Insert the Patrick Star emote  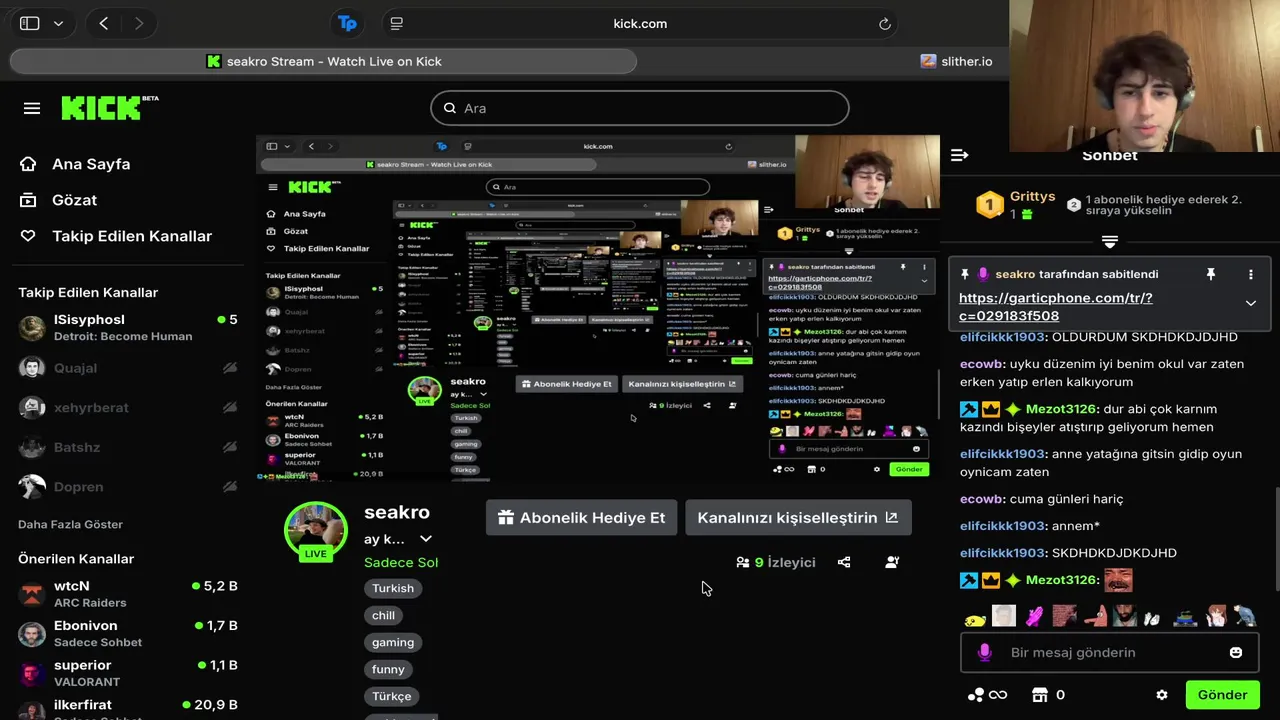tap(1095, 616)
